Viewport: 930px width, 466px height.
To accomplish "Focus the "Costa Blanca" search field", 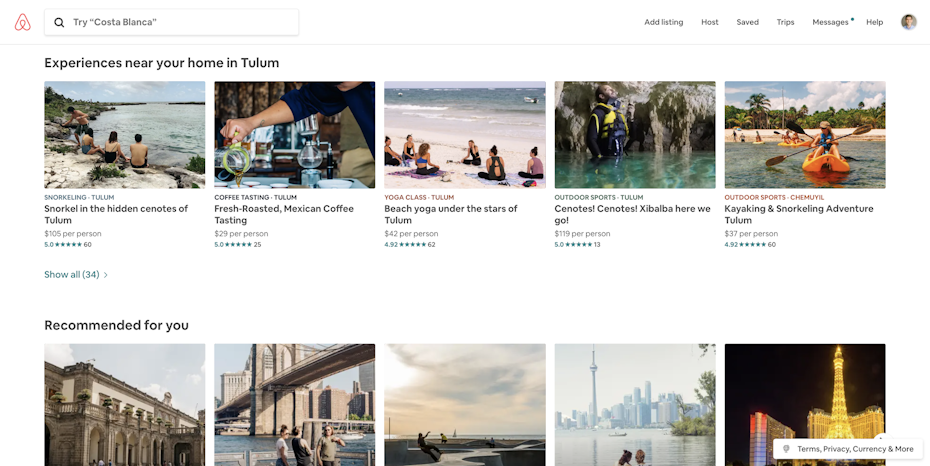I will click(180, 22).
